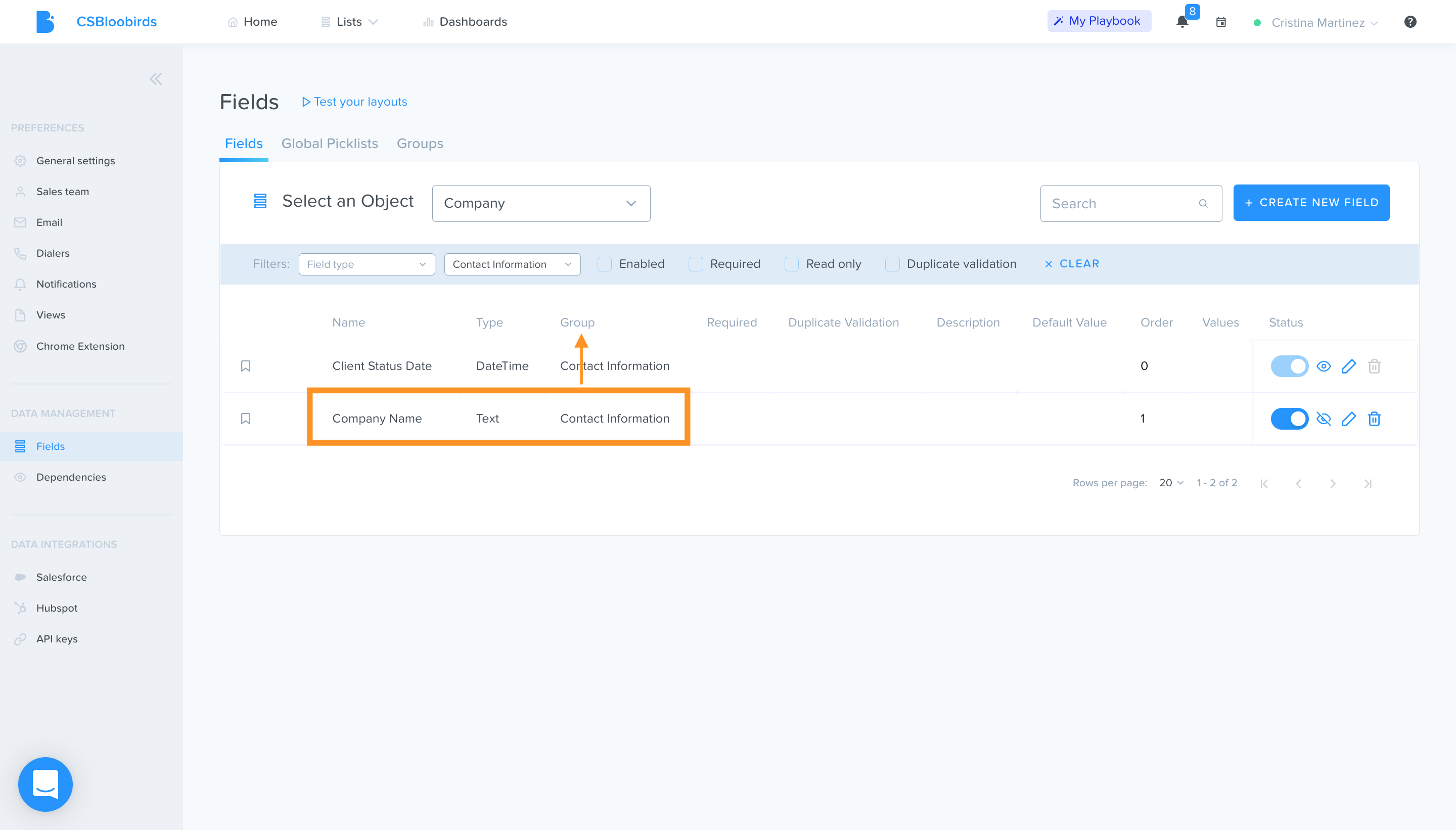Open Hubspot integration

(57, 608)
